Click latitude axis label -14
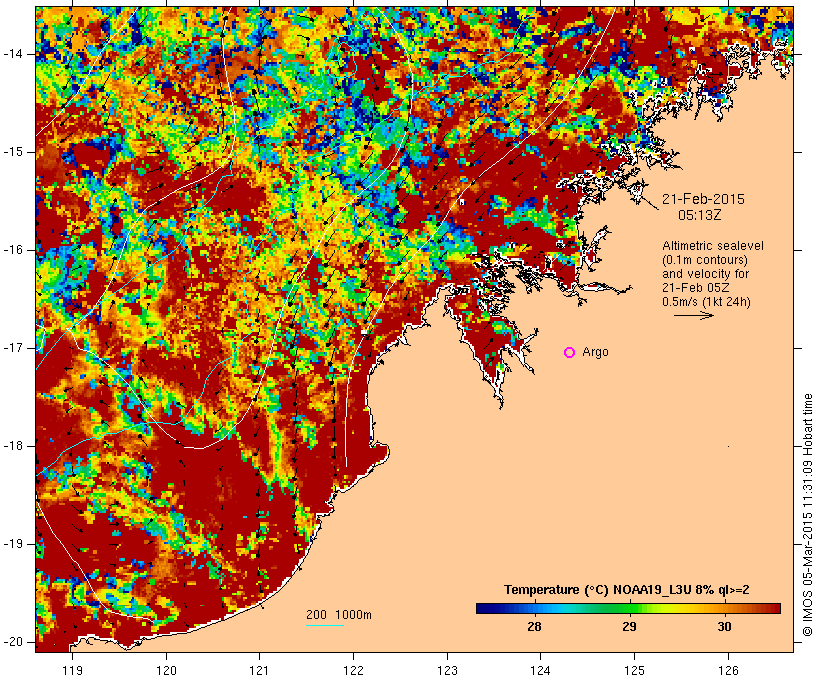 (13, 54)
